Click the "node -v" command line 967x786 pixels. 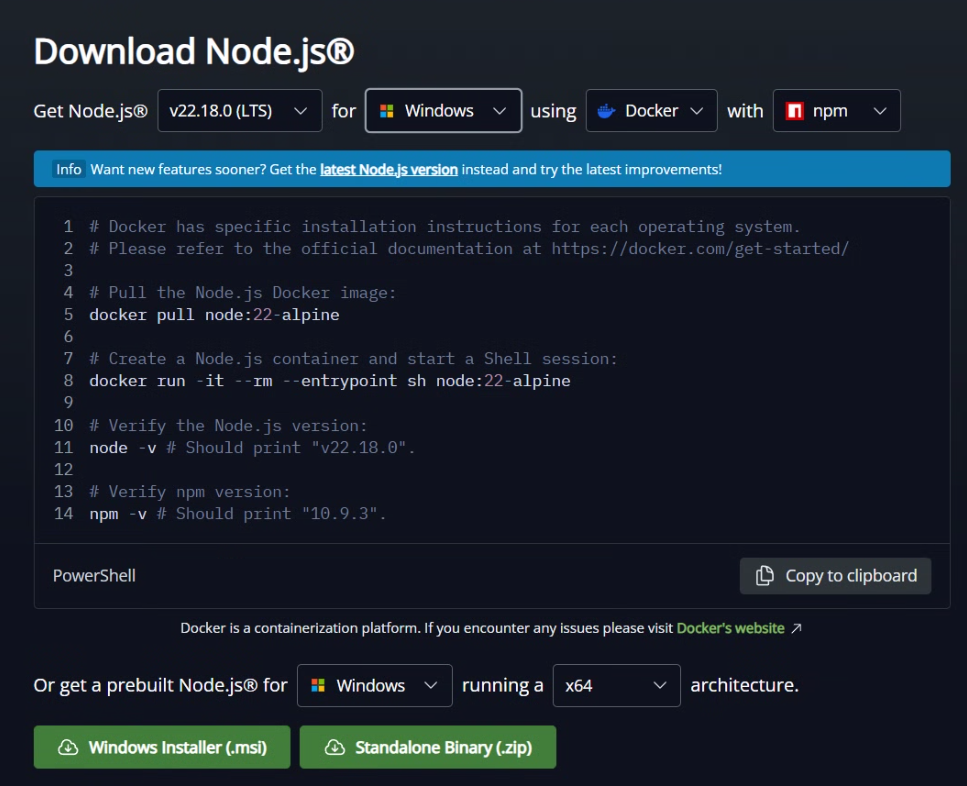click(x=252, y=448)
